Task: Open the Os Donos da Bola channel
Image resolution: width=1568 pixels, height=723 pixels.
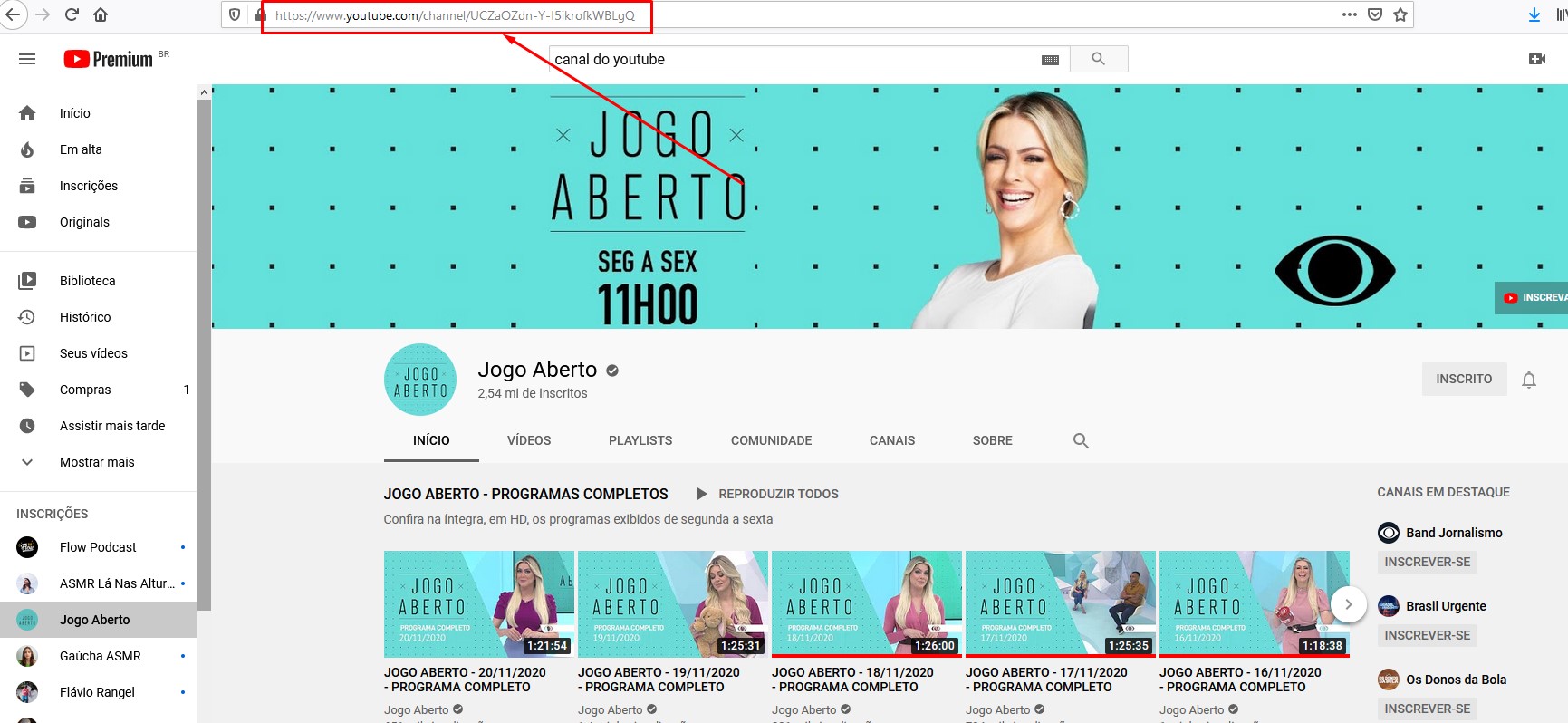Action: pos(1442,680)
